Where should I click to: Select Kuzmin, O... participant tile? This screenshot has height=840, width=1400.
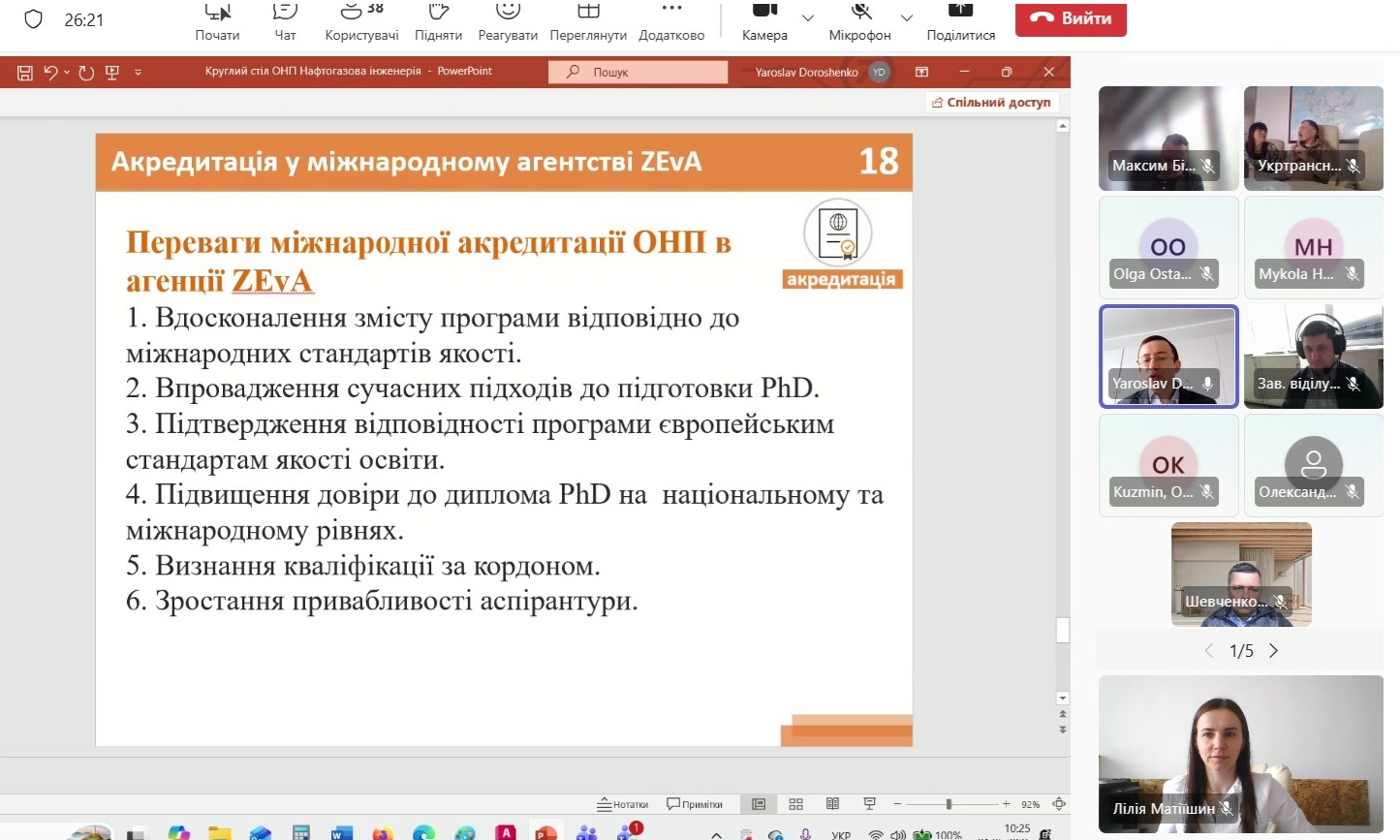tap(1168, 465)
